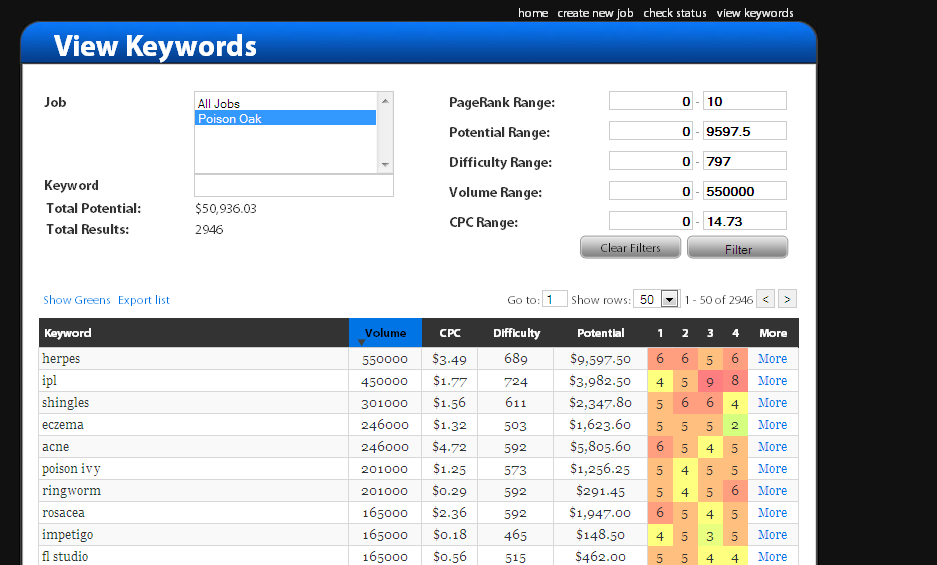This screenshot has height=565, width=937.
Task: Go to create new job page
Action: [595, 13]
